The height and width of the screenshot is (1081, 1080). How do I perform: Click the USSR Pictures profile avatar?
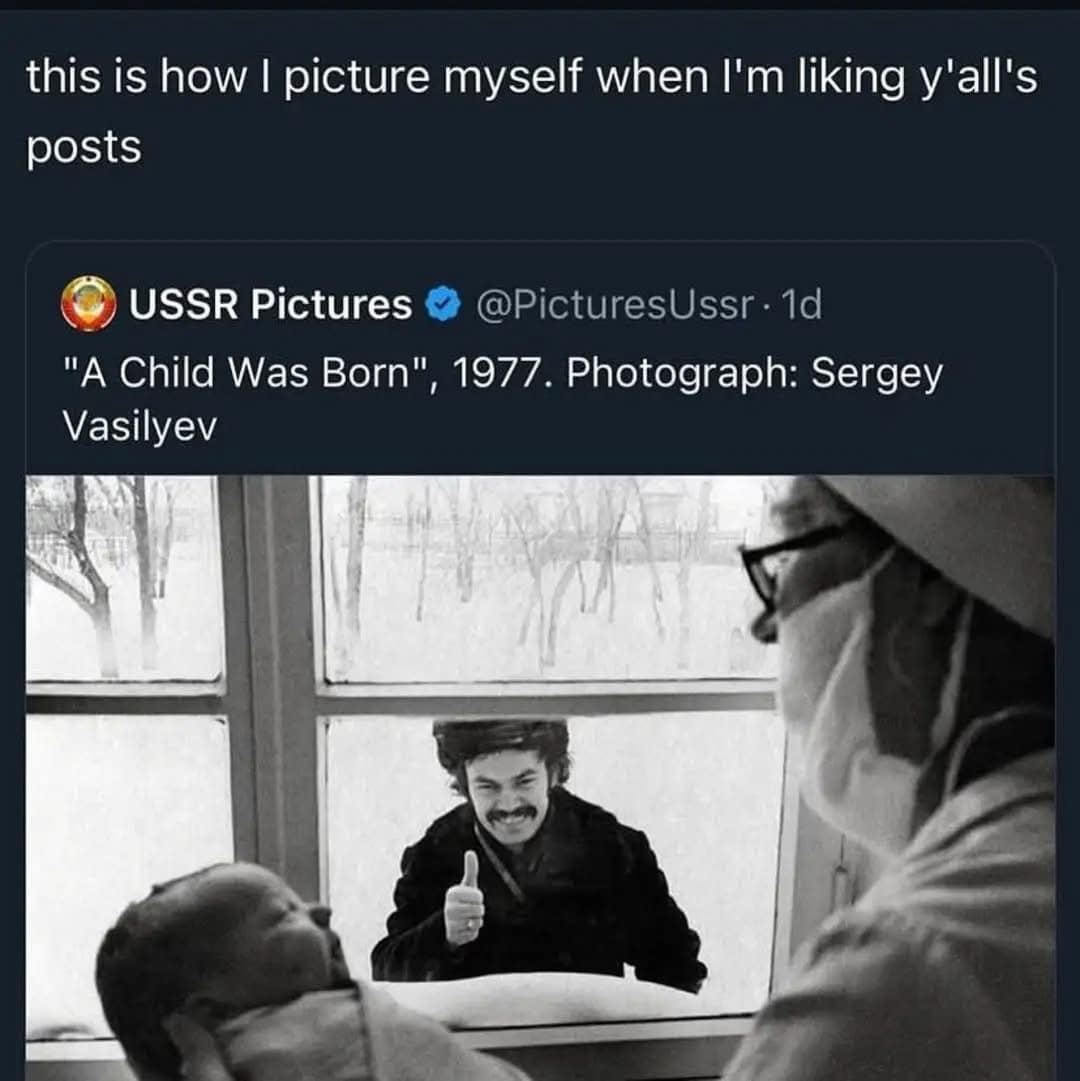[x=88, y=305]
